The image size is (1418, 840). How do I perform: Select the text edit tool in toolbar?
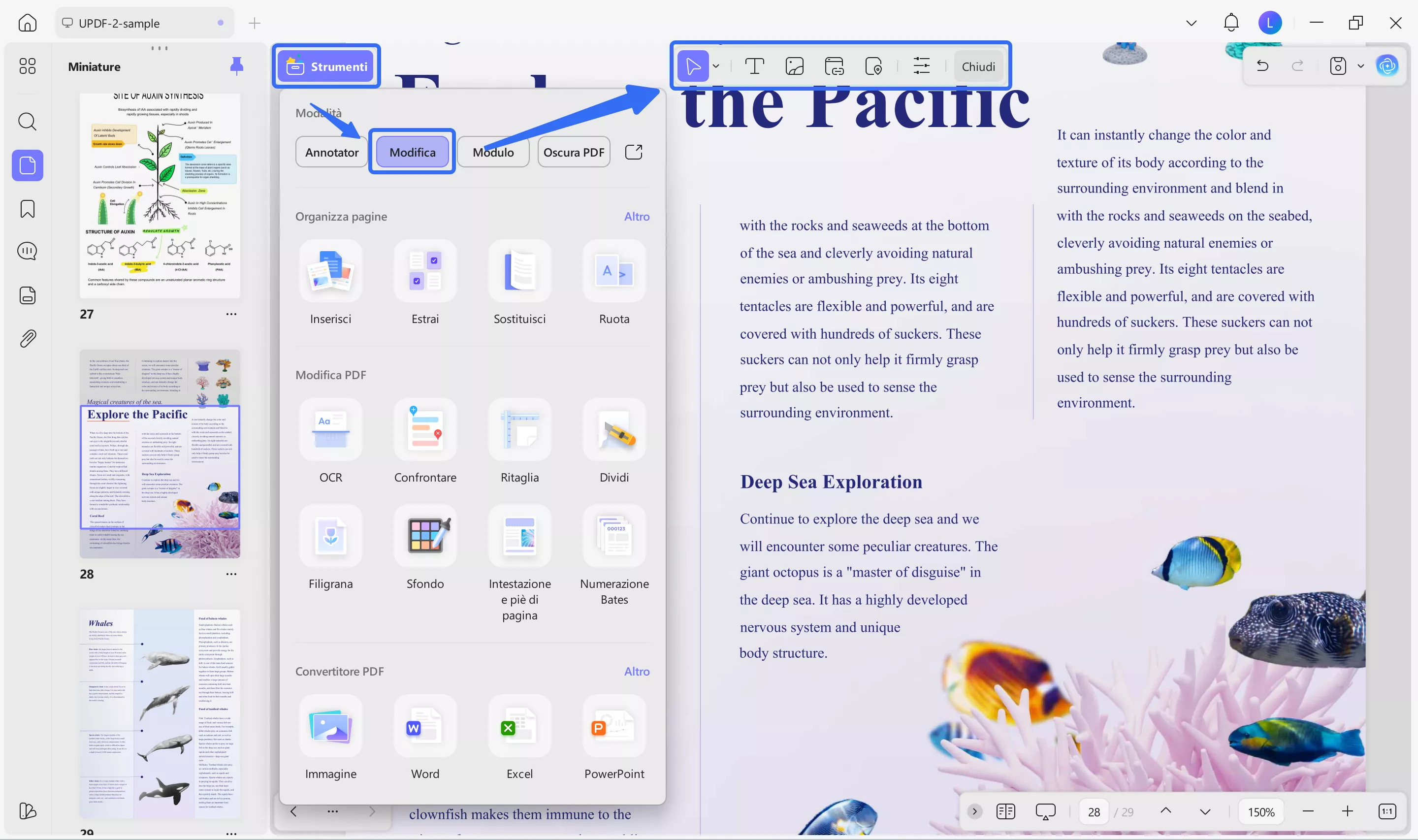tap(754, 66)
